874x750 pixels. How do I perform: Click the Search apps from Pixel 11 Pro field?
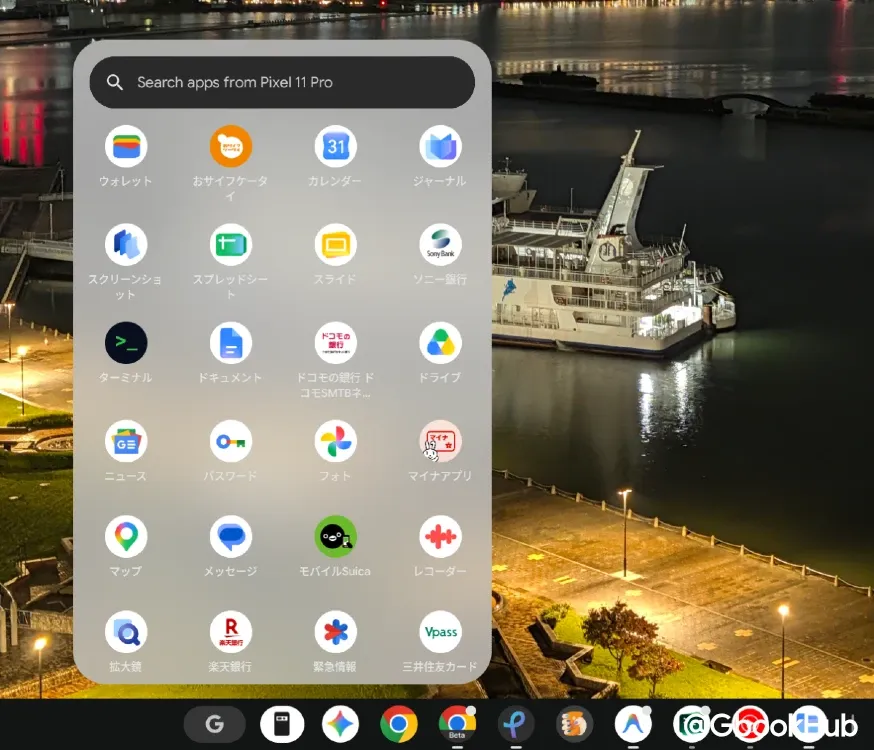coord(282,82)
